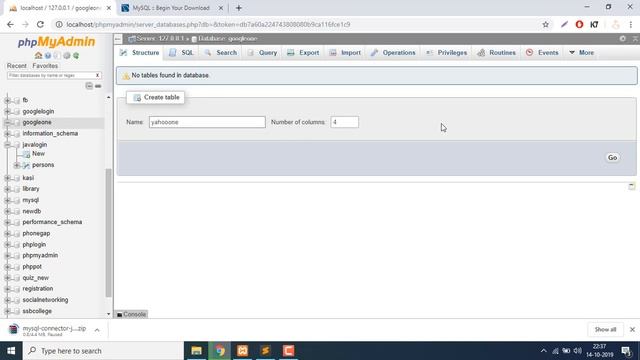The width and height of the screenshot is (640, 360).
Task: Click the small icon below the Go button
Action: (631, 186)
